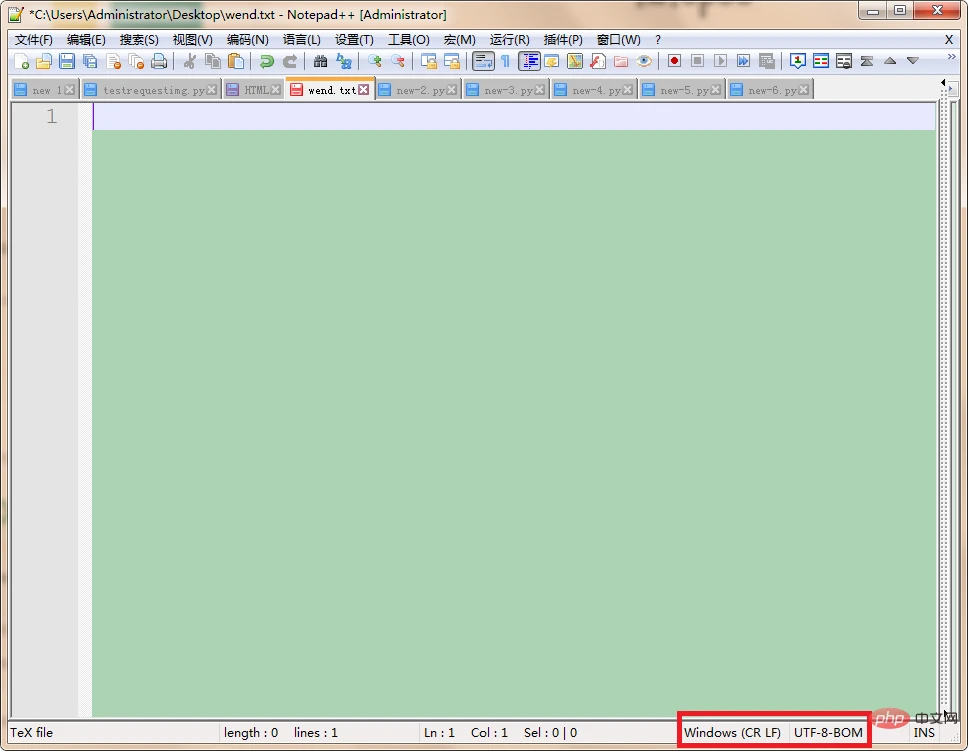
Task: Click the Paste icon on the toolbar
Action: pyautogui.click(x=234, y=61)
